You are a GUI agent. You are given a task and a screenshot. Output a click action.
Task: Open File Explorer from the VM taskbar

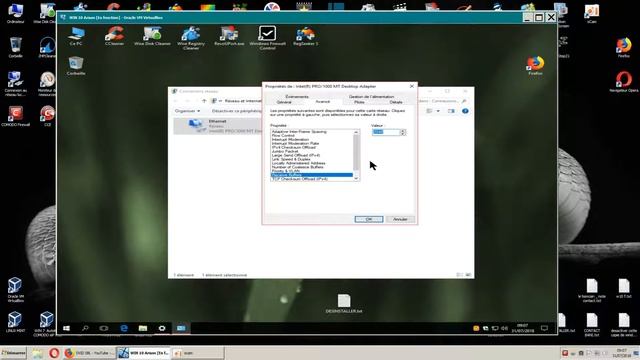[x=143, y=328]
